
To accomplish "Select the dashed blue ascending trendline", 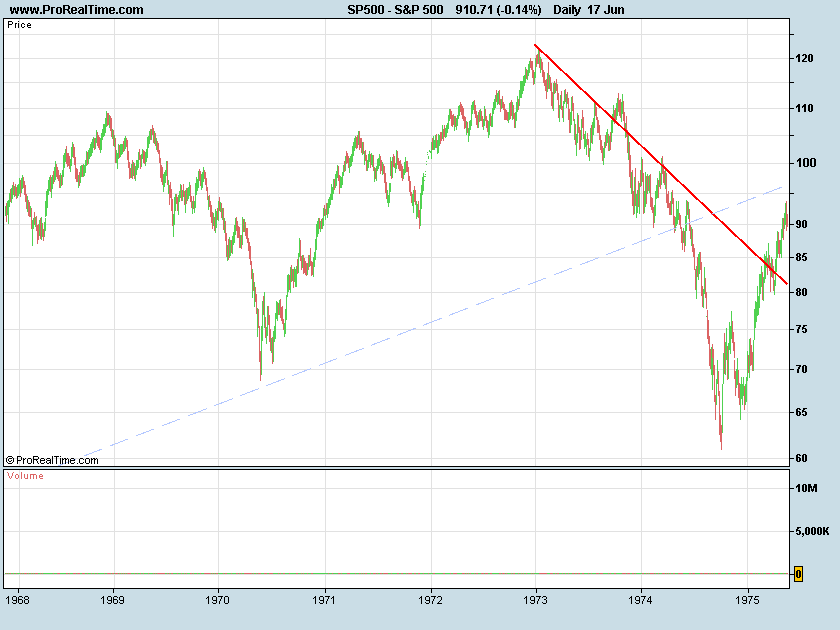I will [x=434, y=321].
